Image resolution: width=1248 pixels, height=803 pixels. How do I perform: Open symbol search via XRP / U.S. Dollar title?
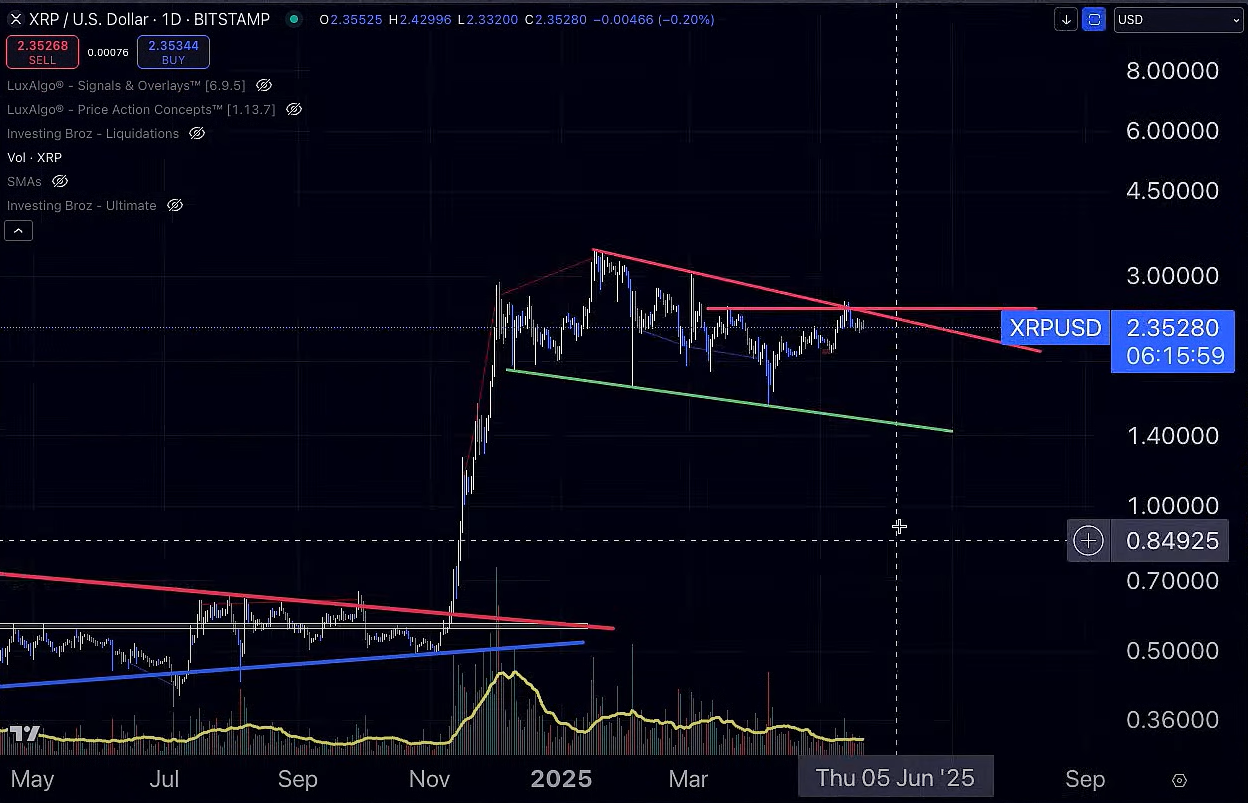[150, 19]
